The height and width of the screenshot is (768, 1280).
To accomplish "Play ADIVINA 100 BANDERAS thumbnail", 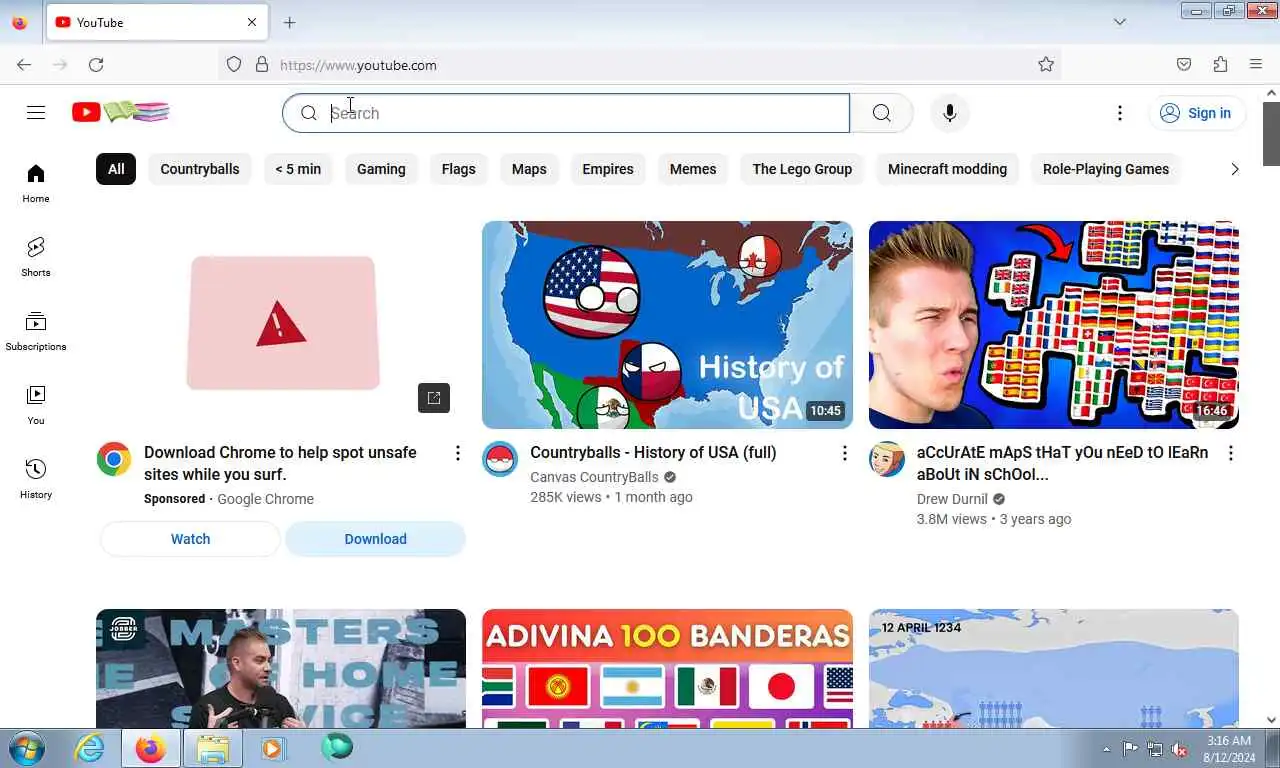I will click(667, 668).
